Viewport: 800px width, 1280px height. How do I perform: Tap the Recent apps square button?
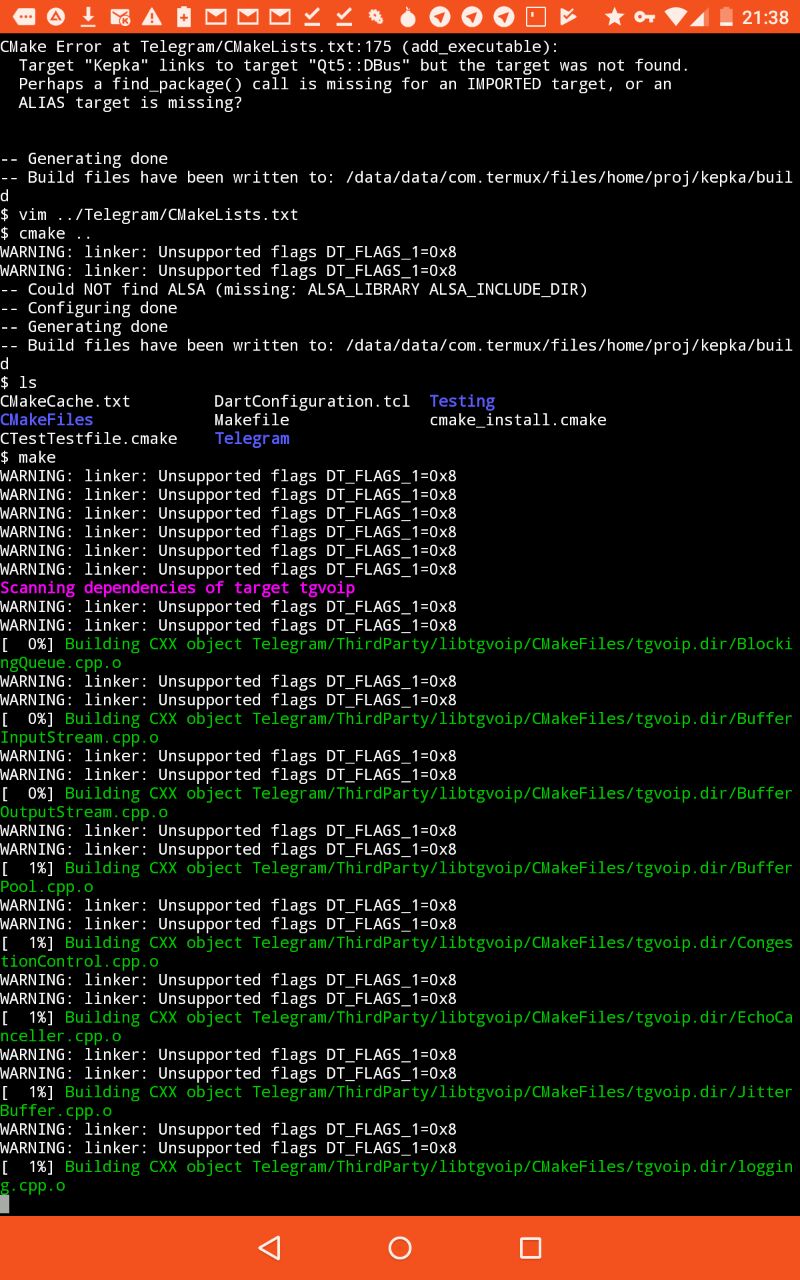(x=531, y=1247)
